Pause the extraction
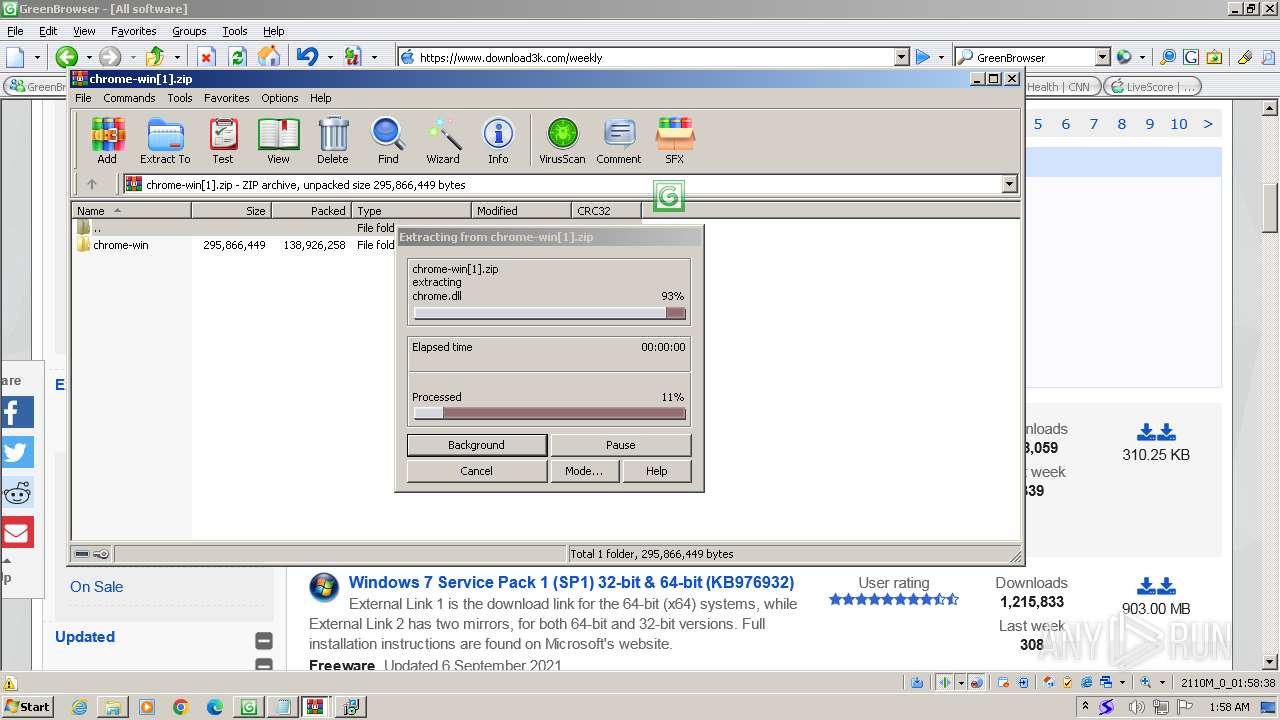This screenshot has width=1280, height=720. click(620, 445)
